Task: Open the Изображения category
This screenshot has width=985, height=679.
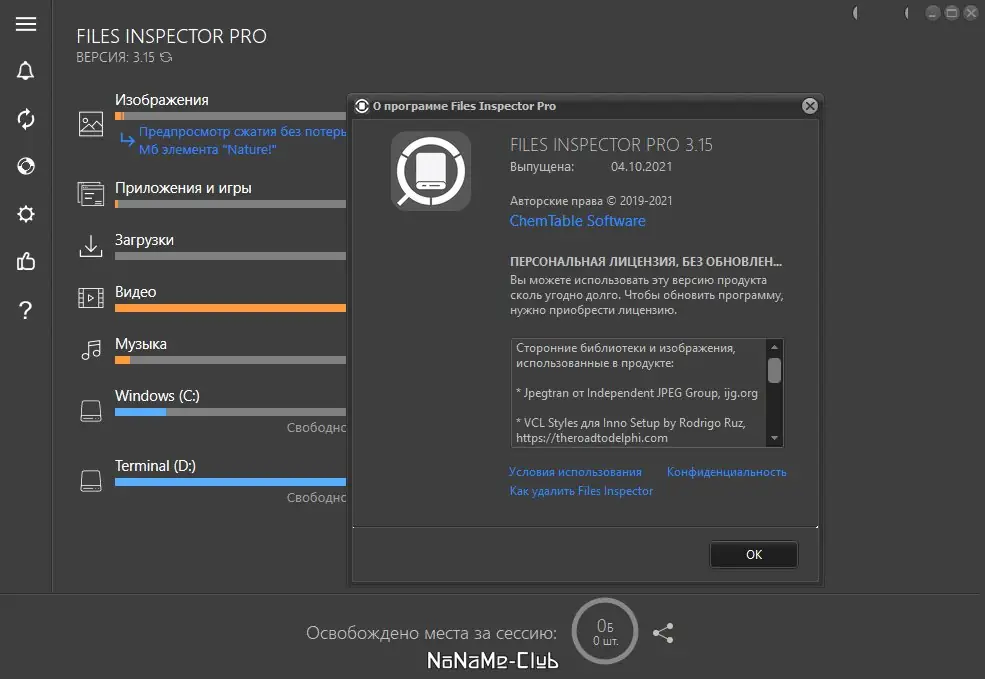Action: coord(162,100)
